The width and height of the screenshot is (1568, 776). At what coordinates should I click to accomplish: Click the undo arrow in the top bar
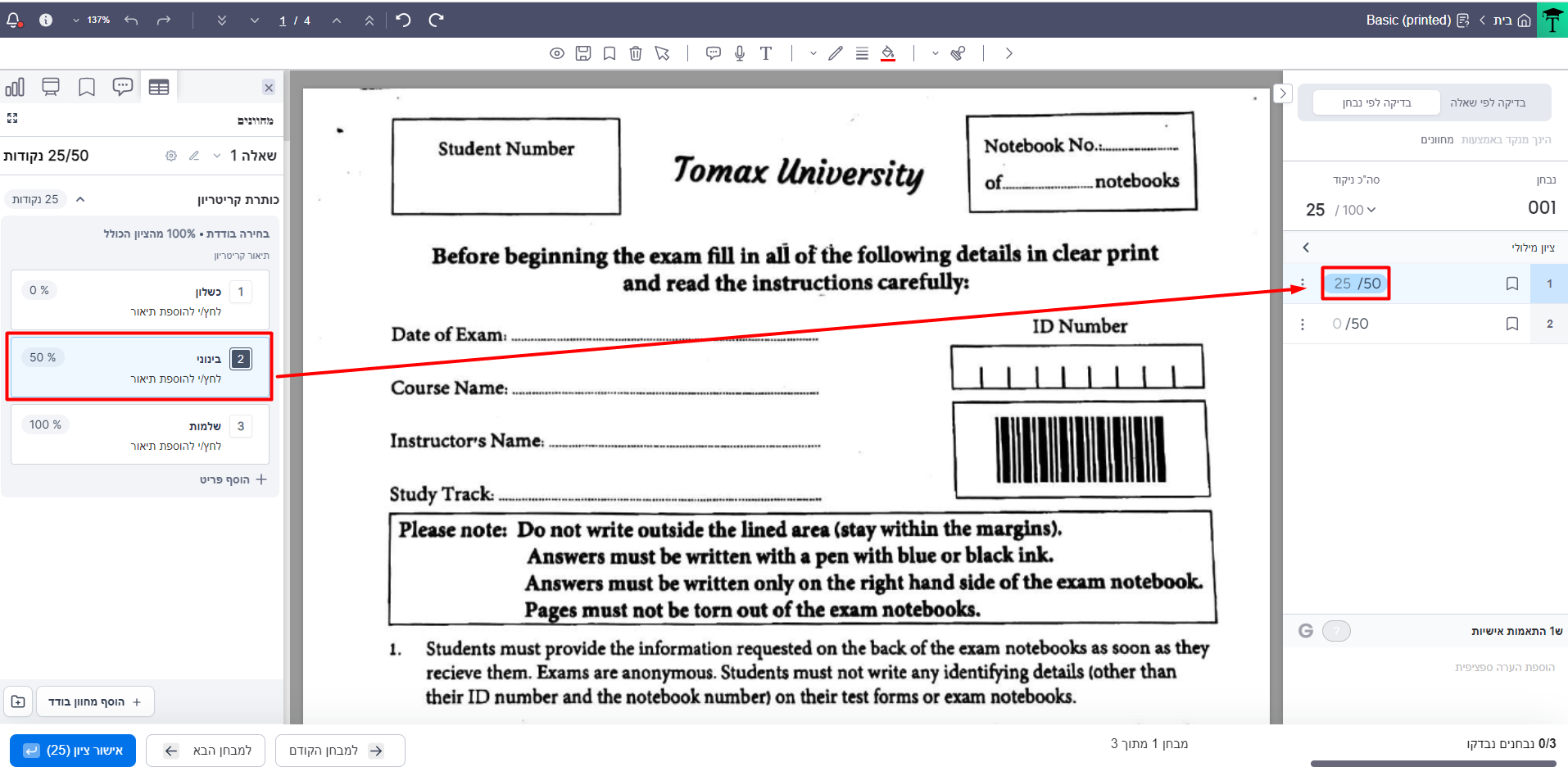click(x=131, y=20)
